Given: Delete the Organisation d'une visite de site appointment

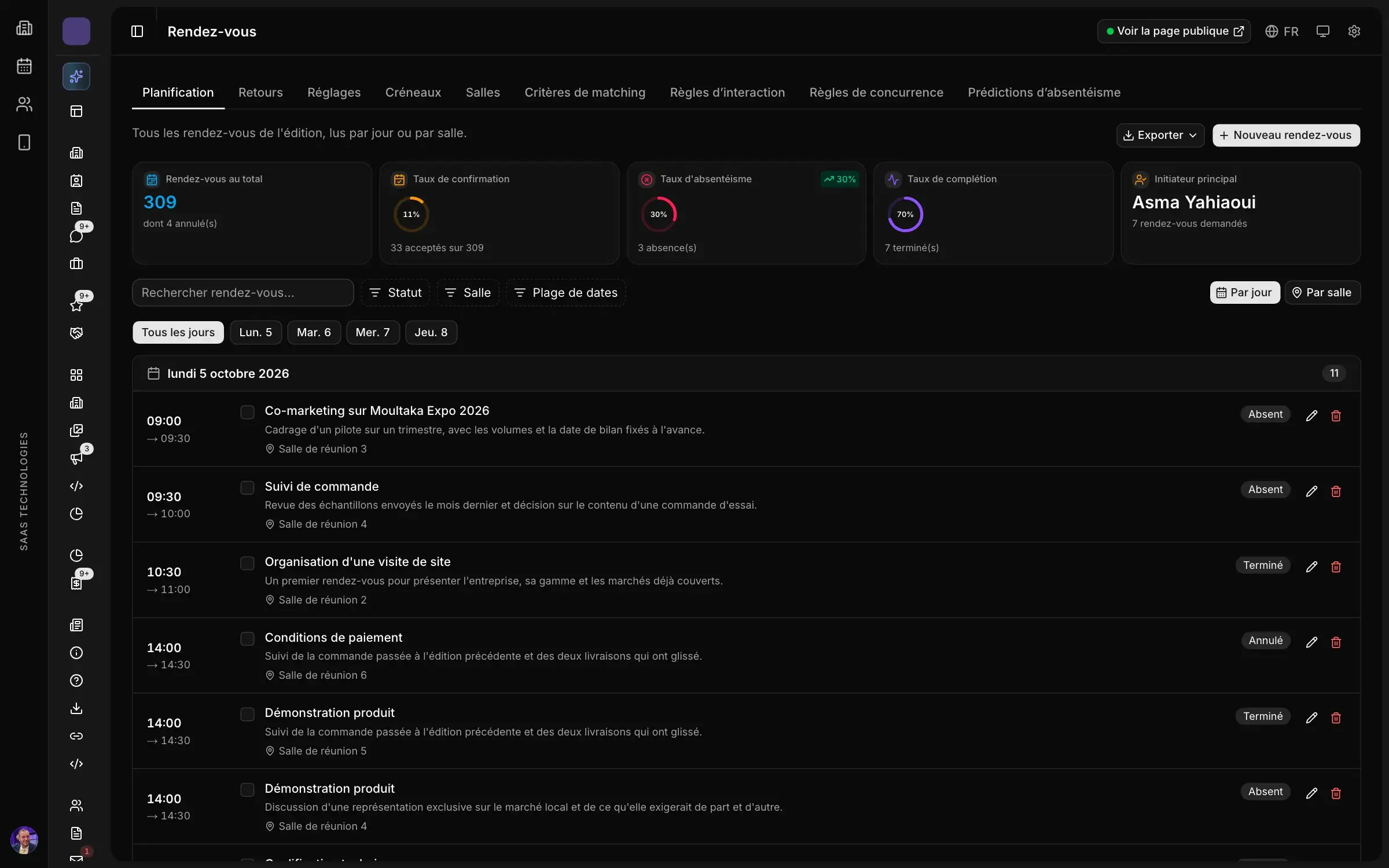Looking at the screenshot, I should (1336, 567).
